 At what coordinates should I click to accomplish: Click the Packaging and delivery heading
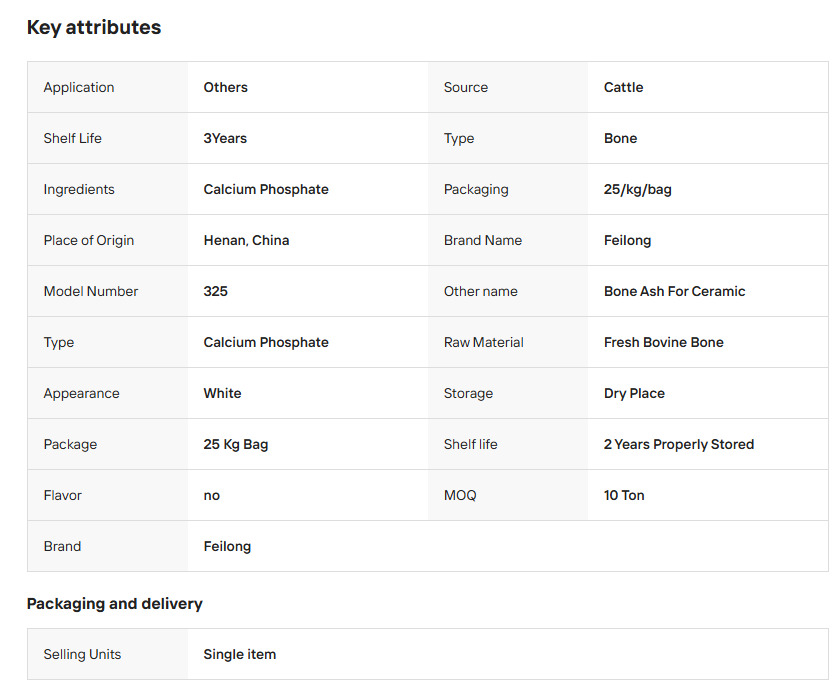point(114,604)
